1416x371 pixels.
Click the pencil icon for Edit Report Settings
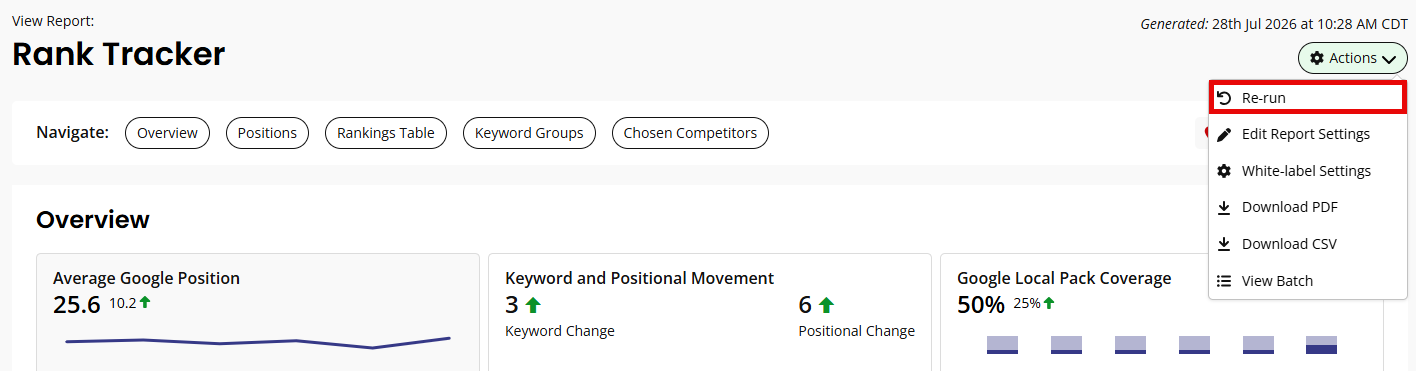coord(1224,134)
